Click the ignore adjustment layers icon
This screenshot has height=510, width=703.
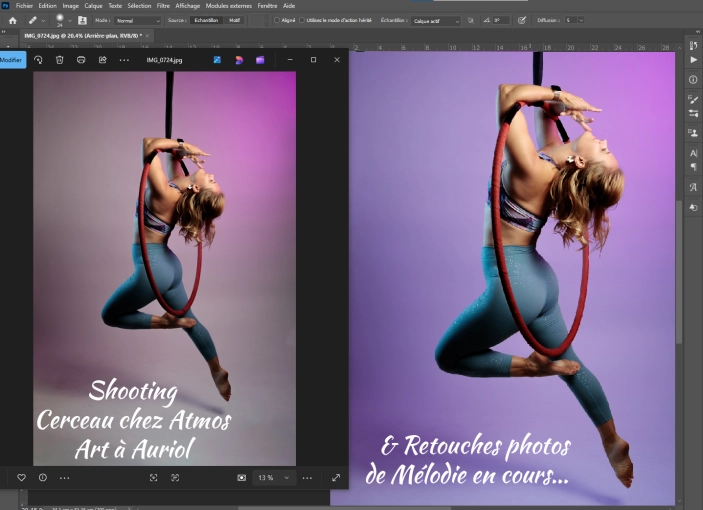click(x=470, y=21)
